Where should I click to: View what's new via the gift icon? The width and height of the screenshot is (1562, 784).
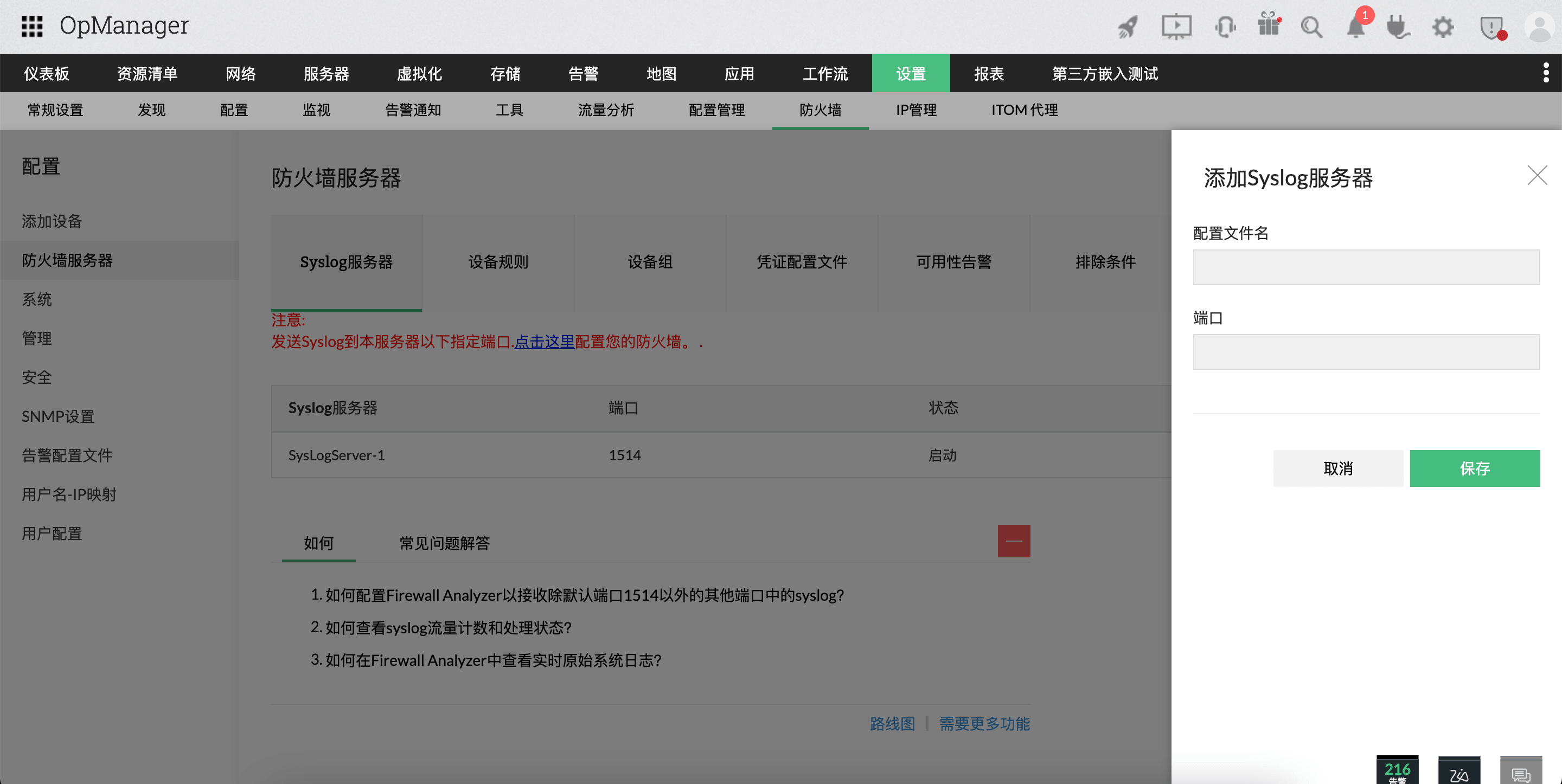(1269, 27)
